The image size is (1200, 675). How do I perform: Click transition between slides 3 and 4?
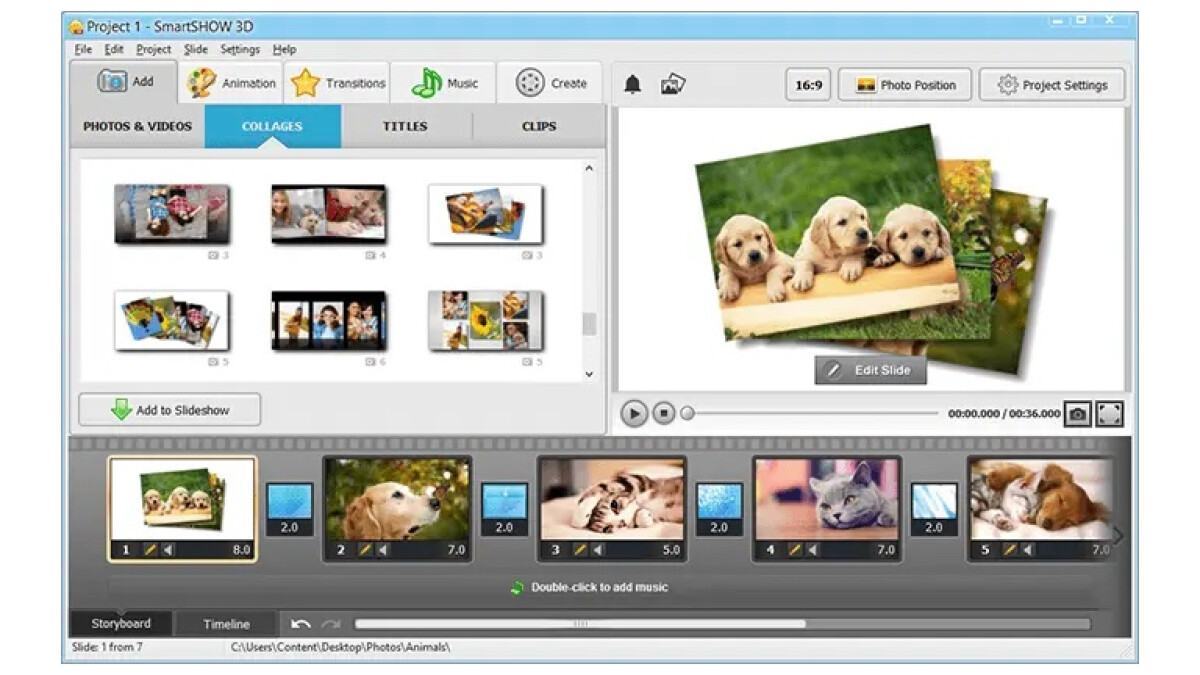pyautogui.click(x=720, y=509)
